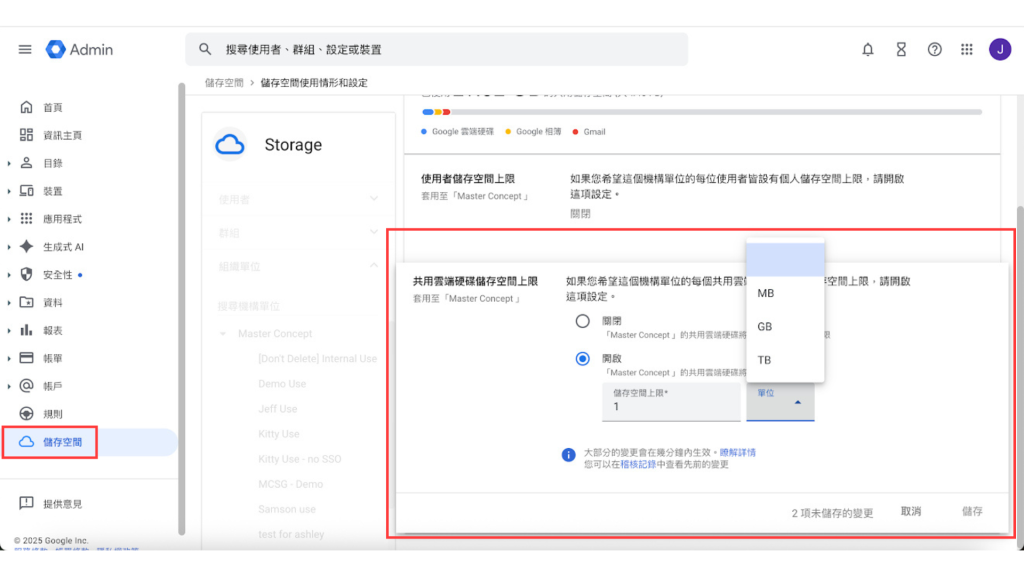This screenshot has height=576, width=1024.
Task: Expand the 應用程式 sidebar arrow
Action: coord(8,219)
